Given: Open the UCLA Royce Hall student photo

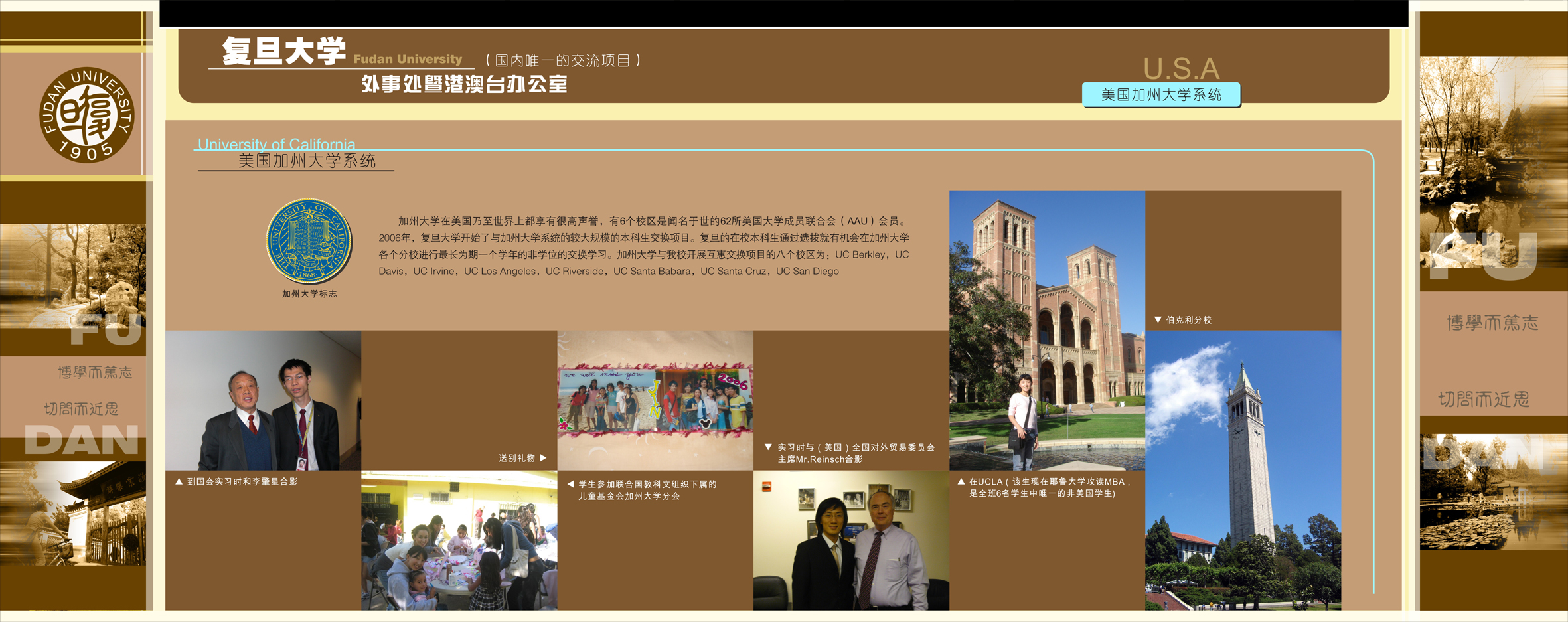Looking at the screenshot, I should coord(1047,330).
